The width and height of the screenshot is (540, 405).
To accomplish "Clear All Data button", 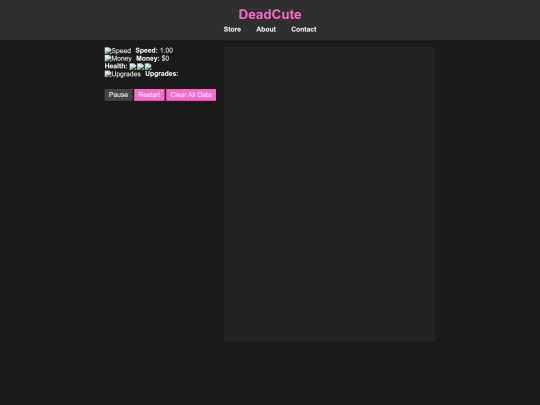I will pyautogui.click(x=191, y=95).
